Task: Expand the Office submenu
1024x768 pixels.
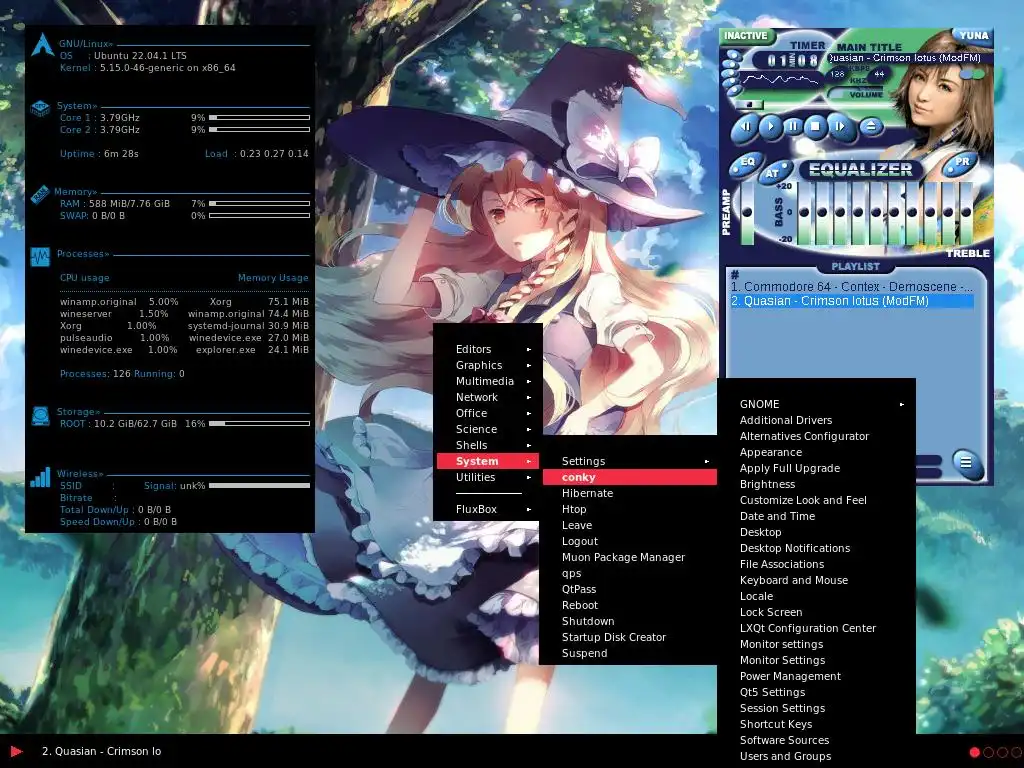Action: 488,413
